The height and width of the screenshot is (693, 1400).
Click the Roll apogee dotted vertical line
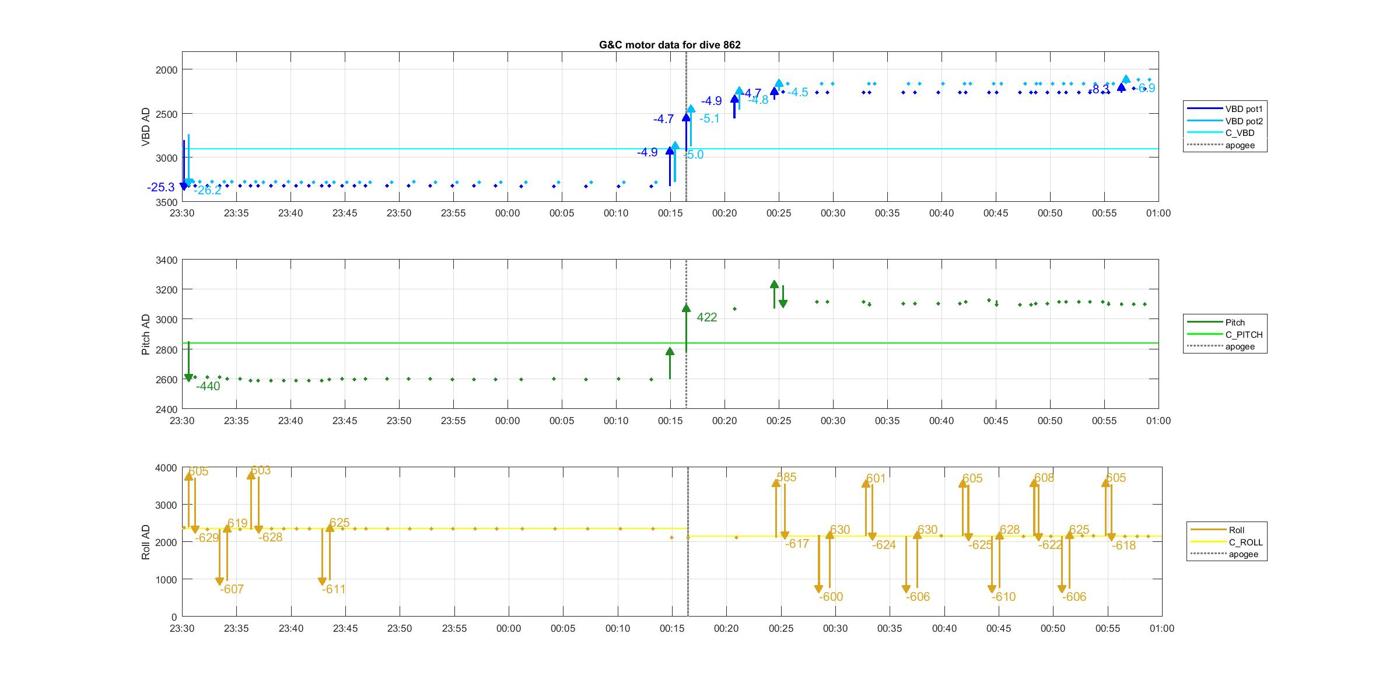pyautogui.click(x=688, y=542)
